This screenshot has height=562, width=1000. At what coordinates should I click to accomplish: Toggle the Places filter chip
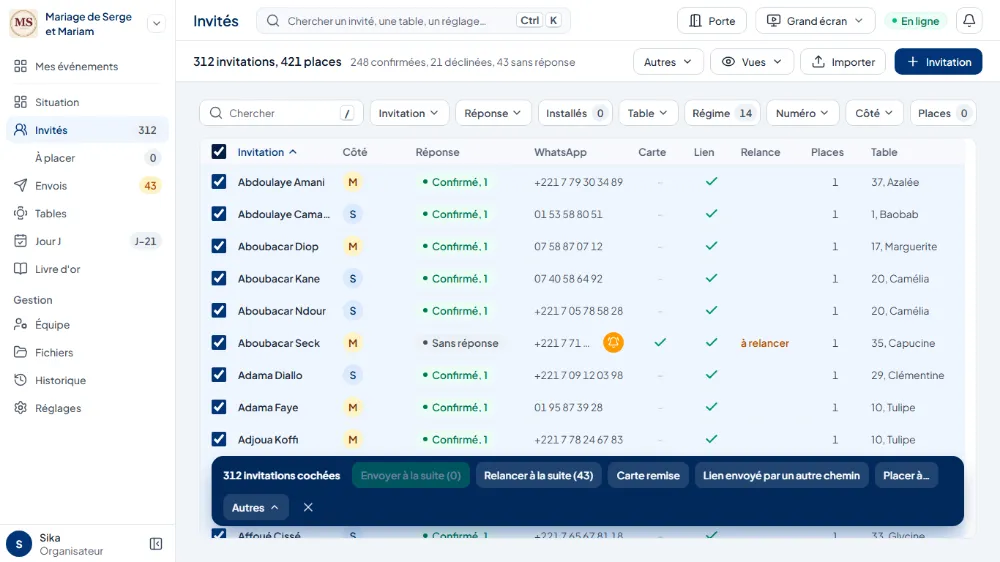click(x=943, y=113)
